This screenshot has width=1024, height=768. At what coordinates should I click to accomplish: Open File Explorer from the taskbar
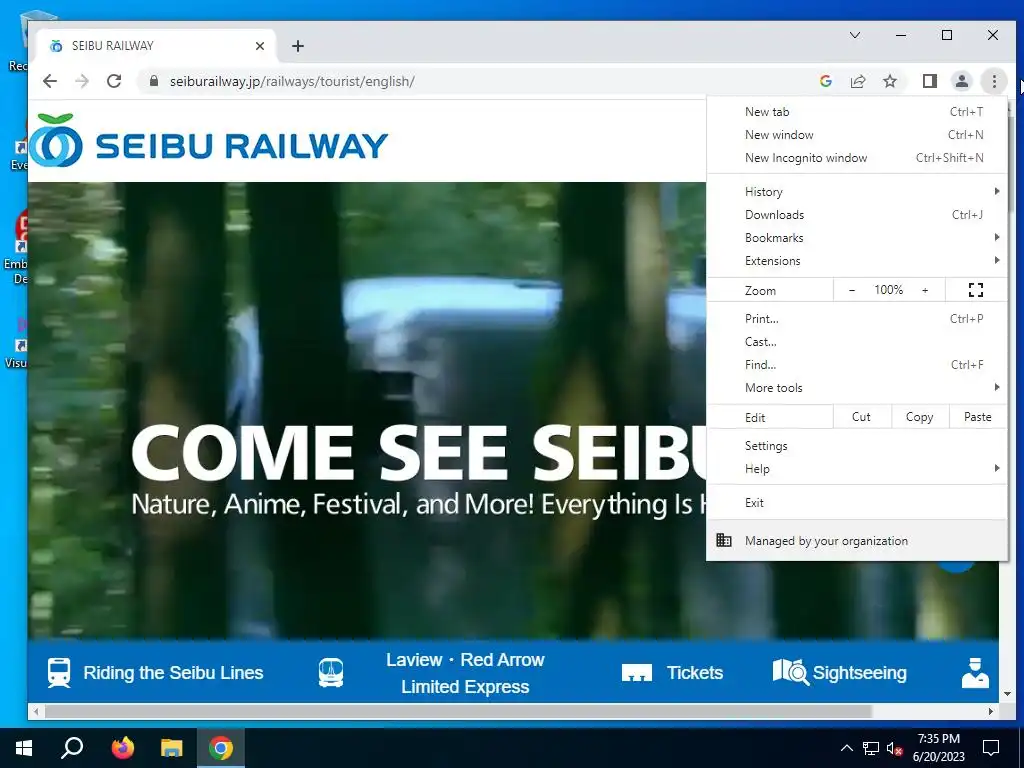(172, 748)
